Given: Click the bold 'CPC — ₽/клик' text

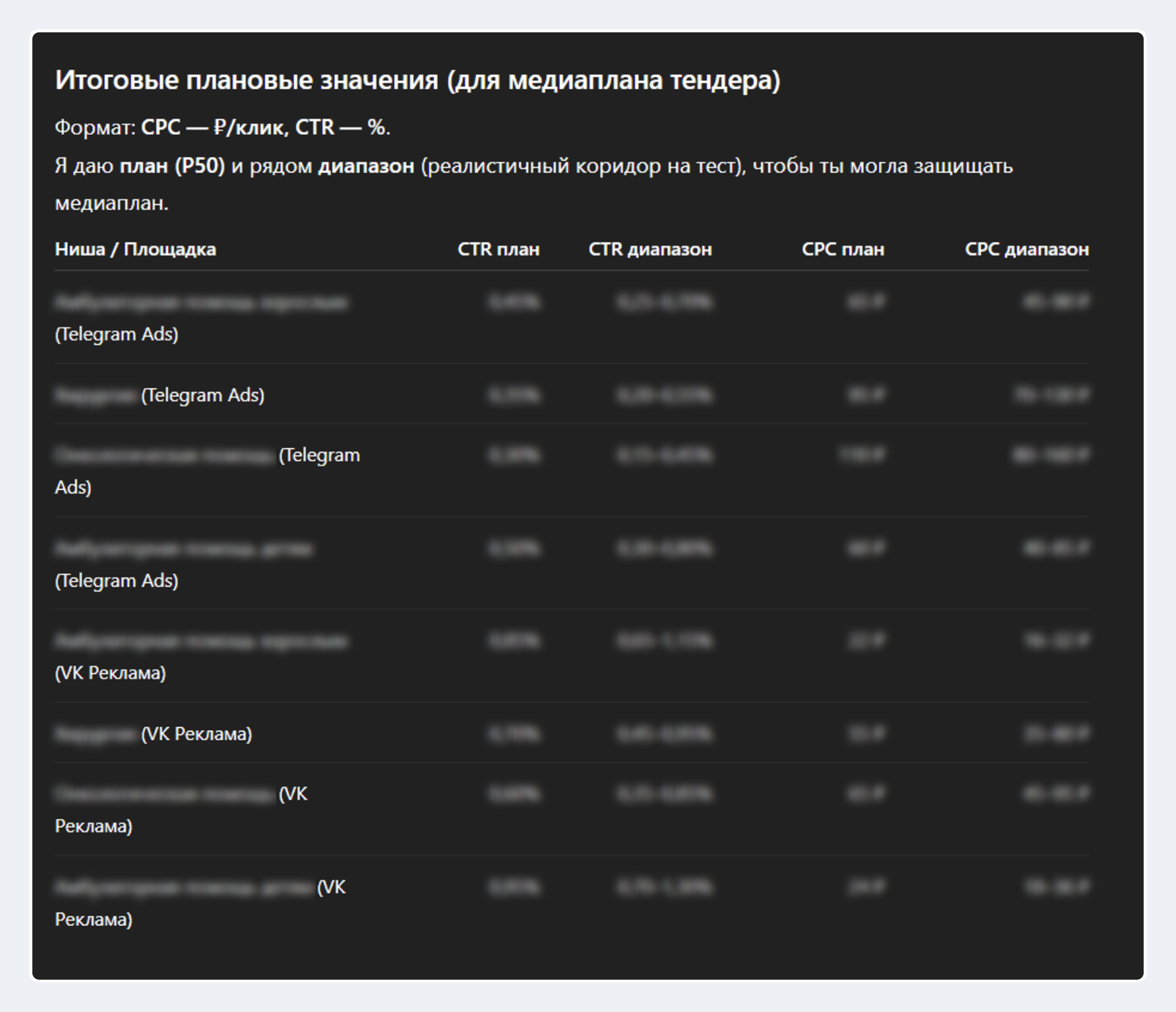Looking at the screenshot, I should click(x=213, y=128).
